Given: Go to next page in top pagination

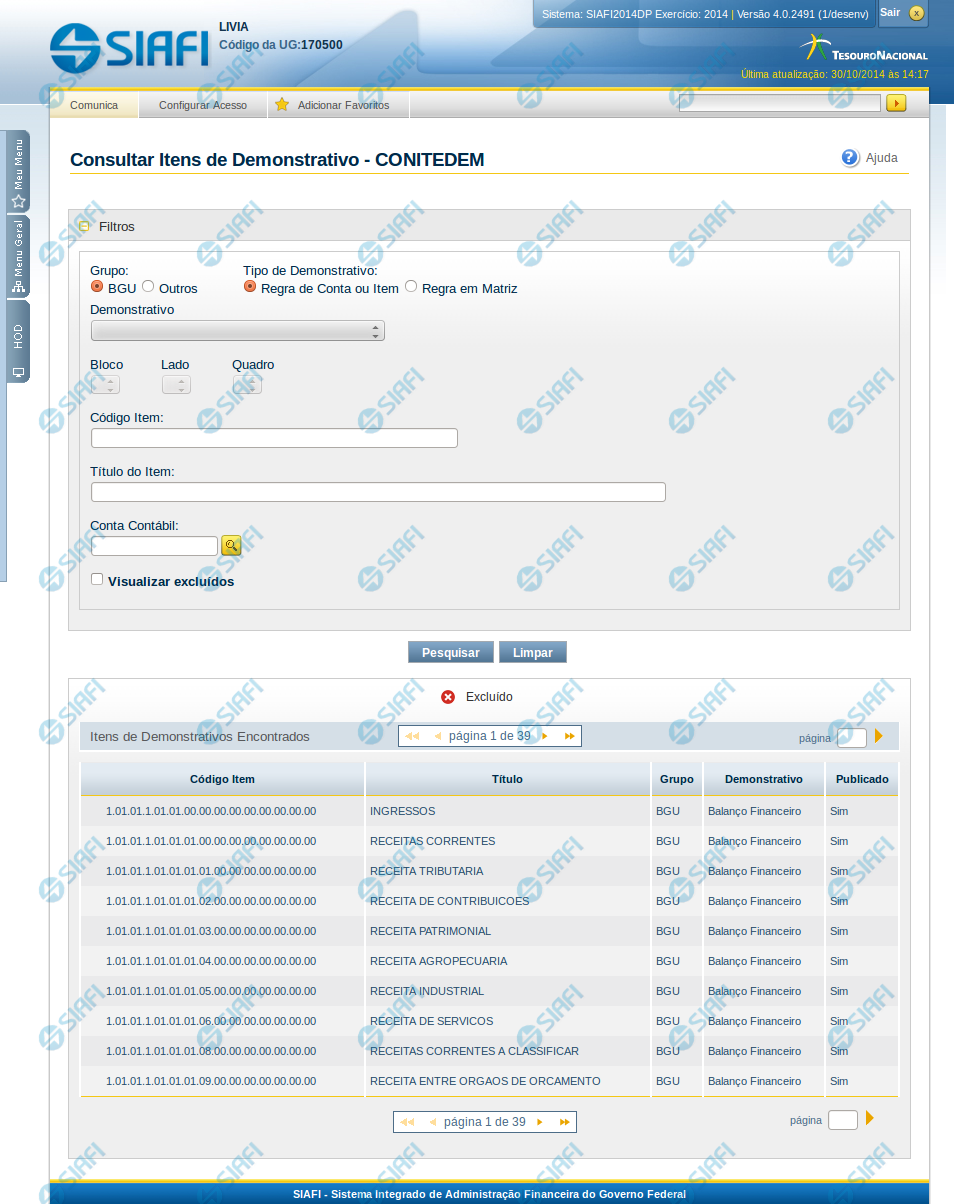Looking at the screenshot, I should pos(545,736).
